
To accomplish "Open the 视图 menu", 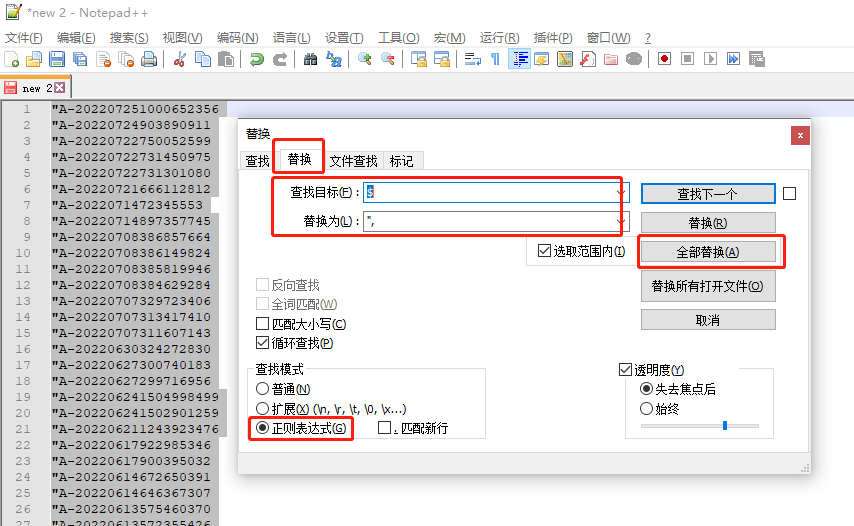I will pos(182,38).
